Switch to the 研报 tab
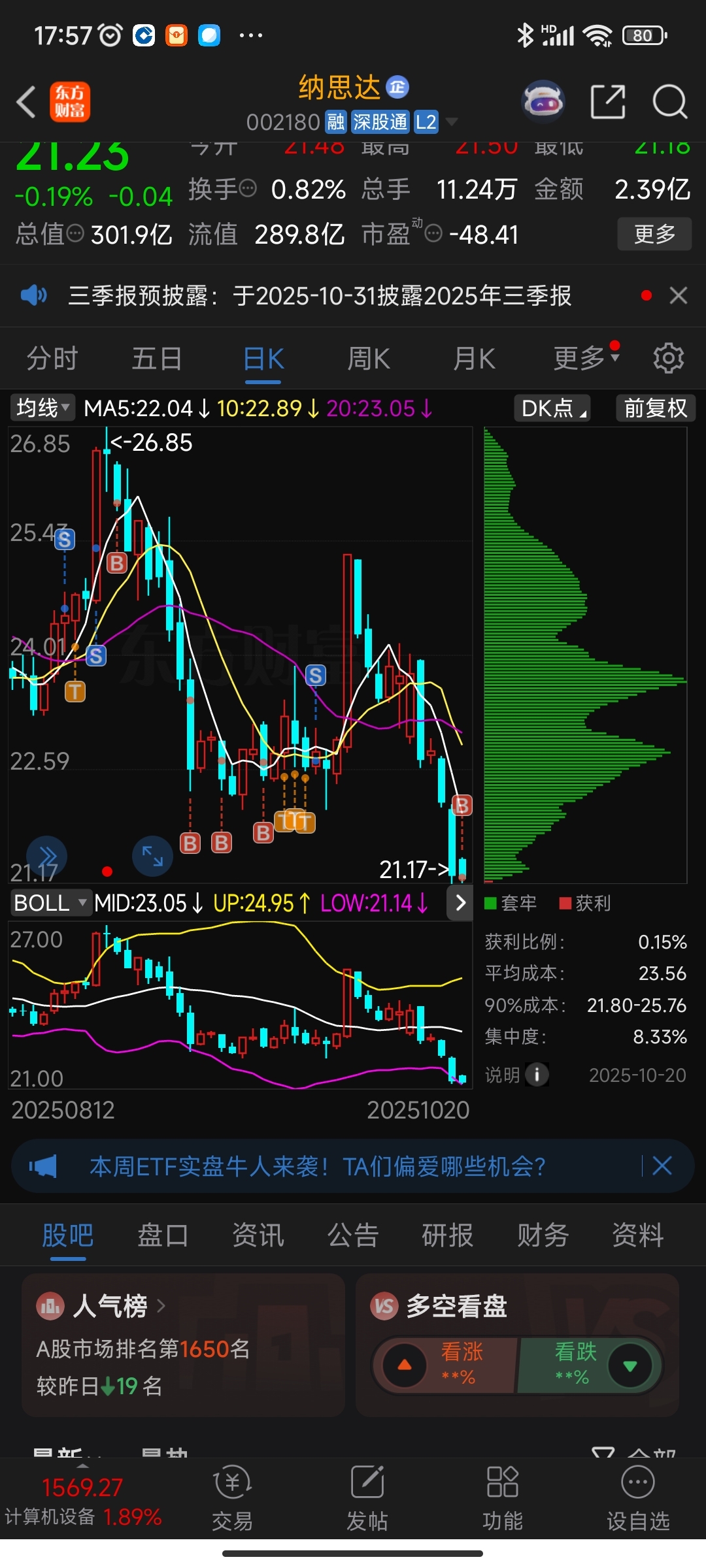The image size is (706, 1568). (x=448, y=1236)
